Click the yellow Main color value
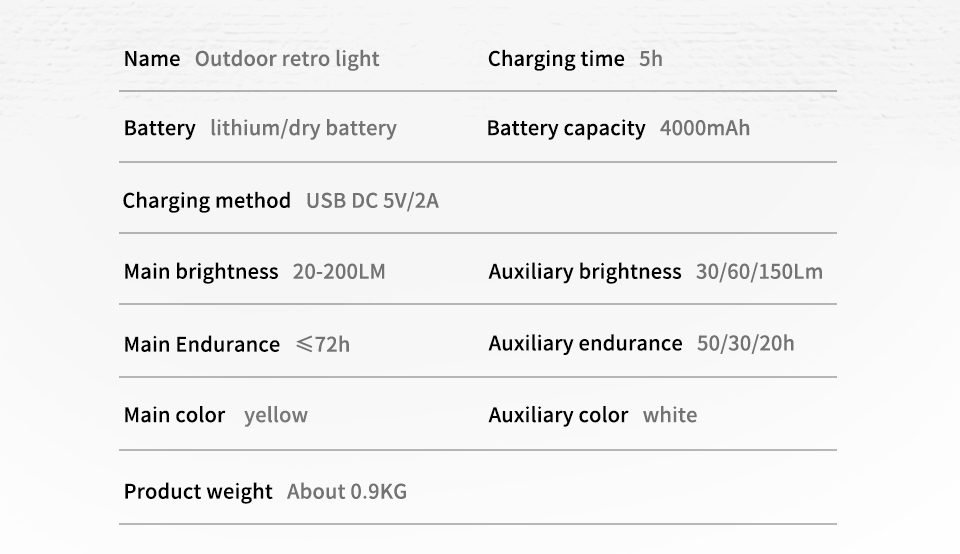The height and width of the screenshot is (554, 960). tap(276, 415)
